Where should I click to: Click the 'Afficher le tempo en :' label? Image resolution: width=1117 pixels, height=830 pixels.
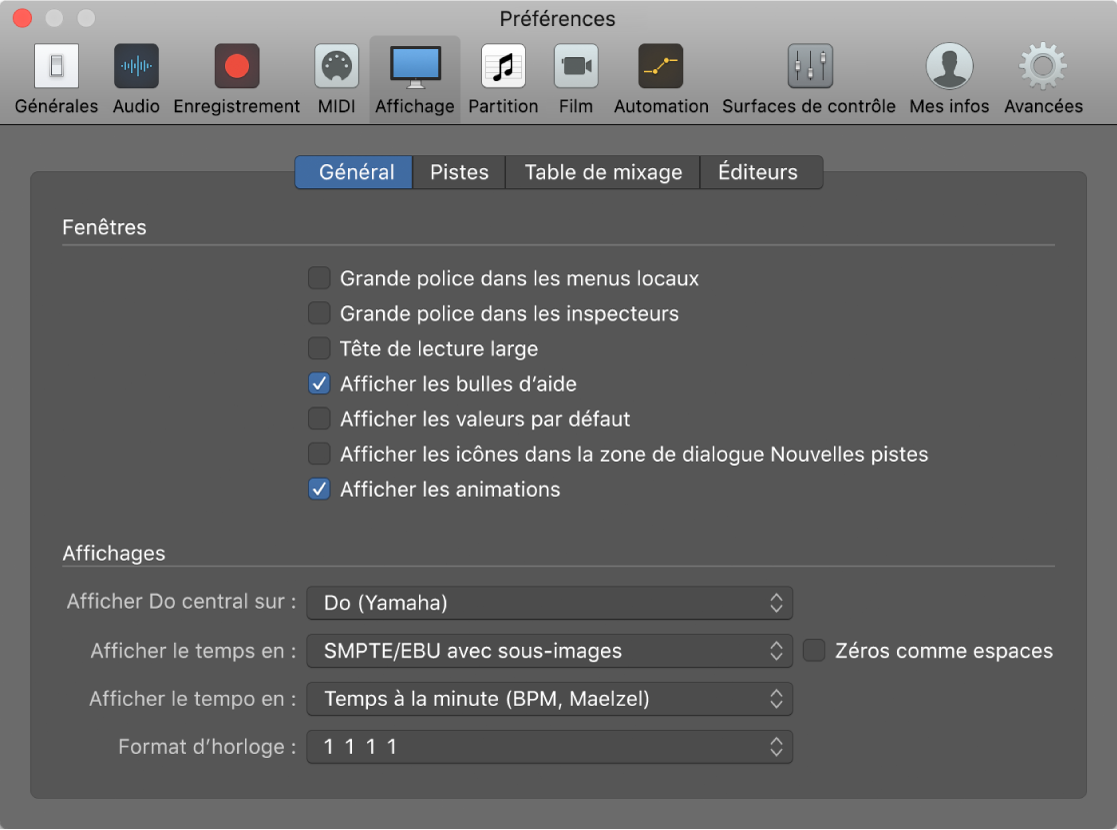192,699
